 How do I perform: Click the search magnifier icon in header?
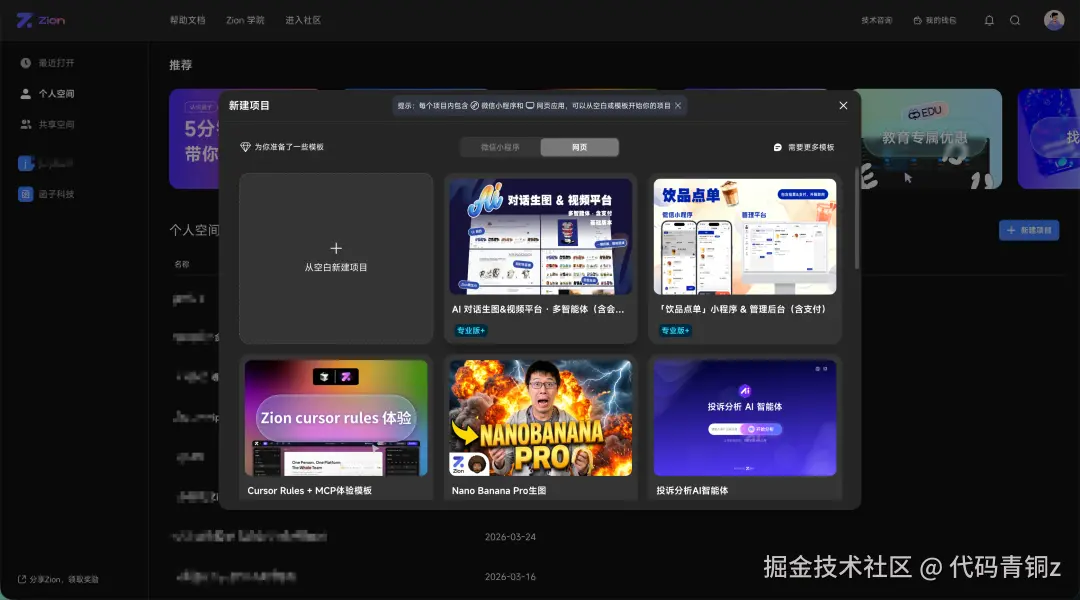(1015, 21)
